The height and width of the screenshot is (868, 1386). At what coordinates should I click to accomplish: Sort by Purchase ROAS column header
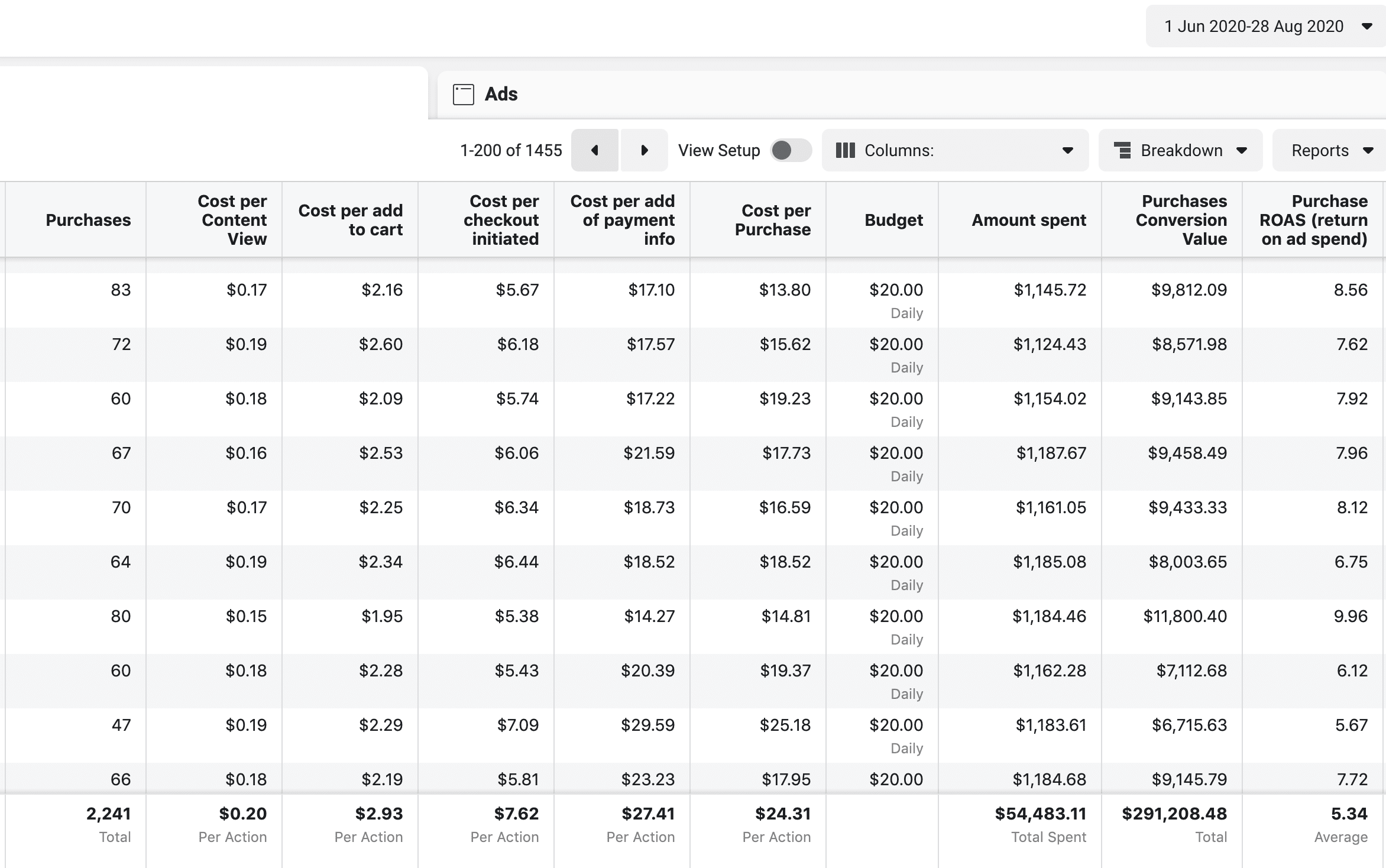point(1313,220)
